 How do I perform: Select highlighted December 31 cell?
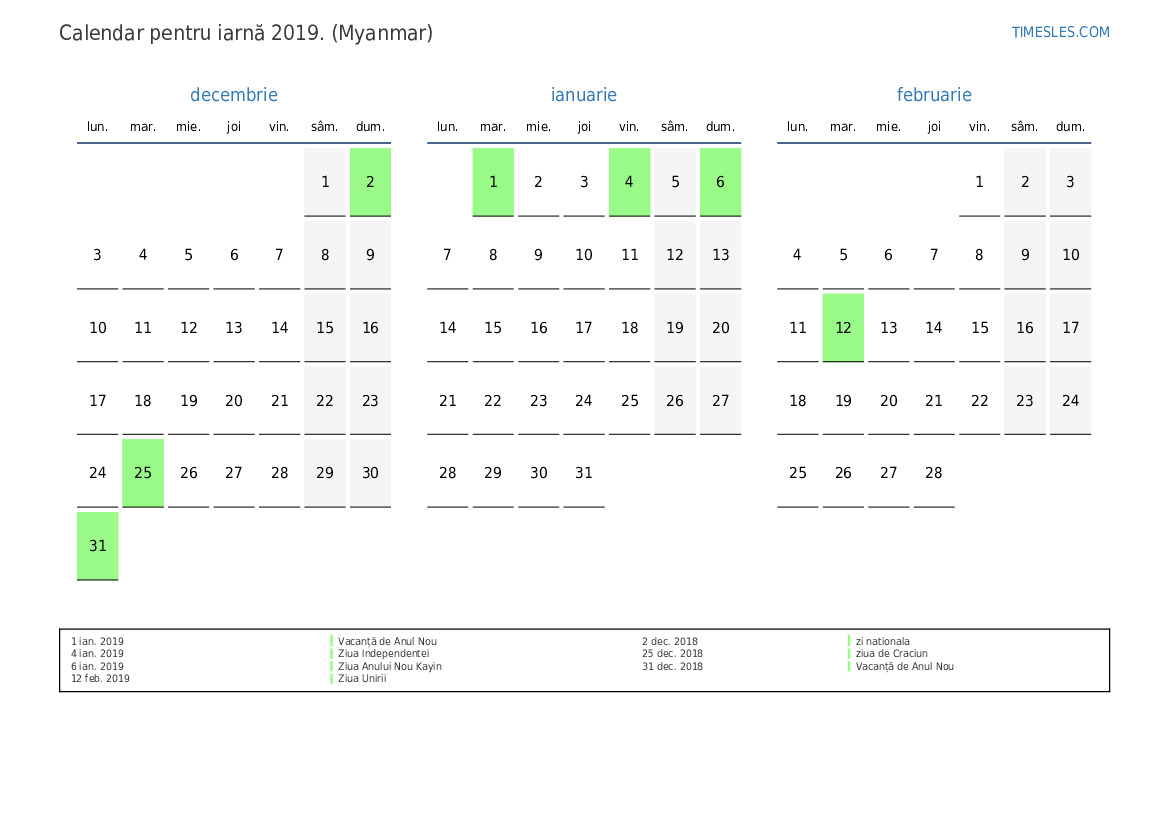tap(98, 546)
